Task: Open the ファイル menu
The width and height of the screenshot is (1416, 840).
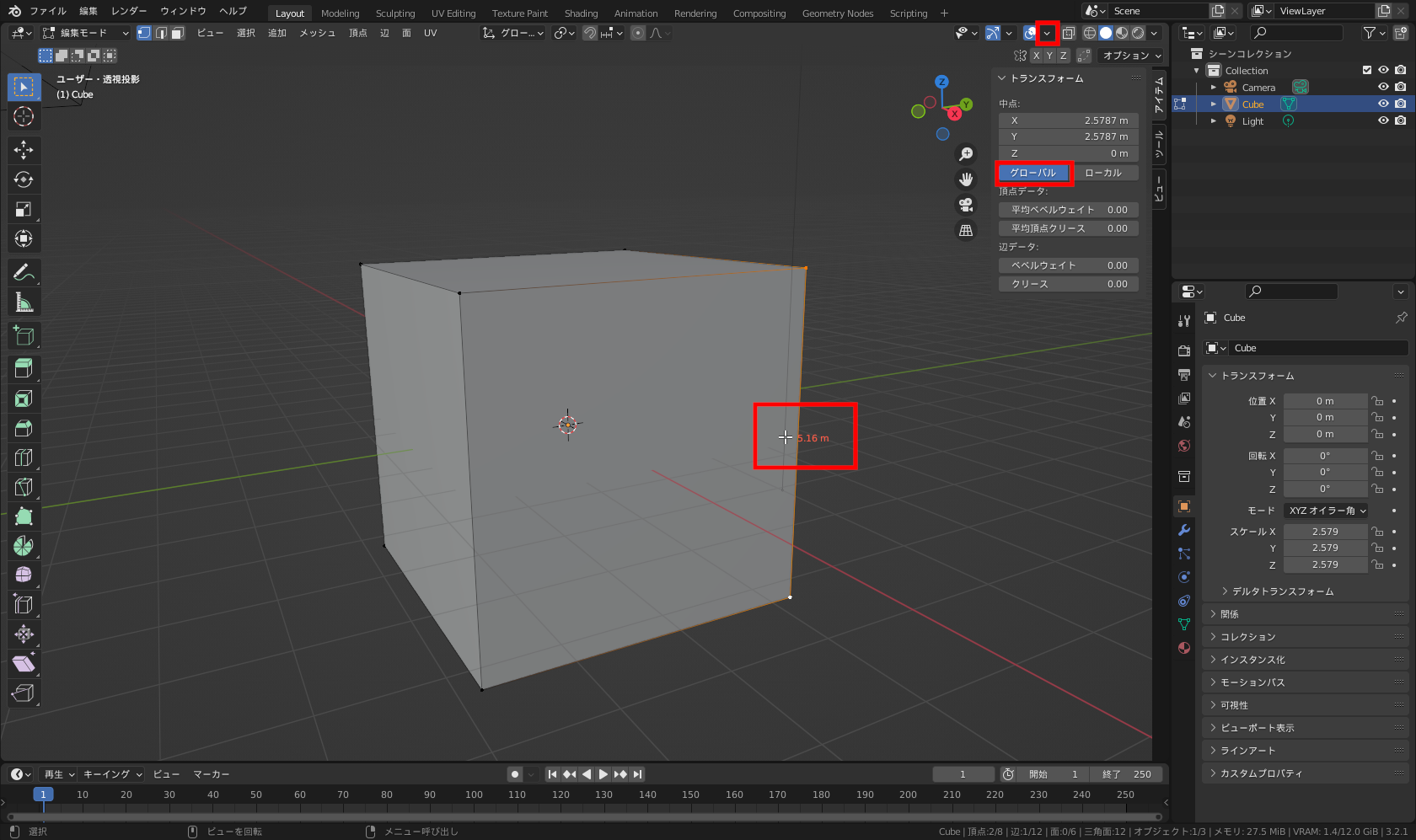Action: (48, 11)
